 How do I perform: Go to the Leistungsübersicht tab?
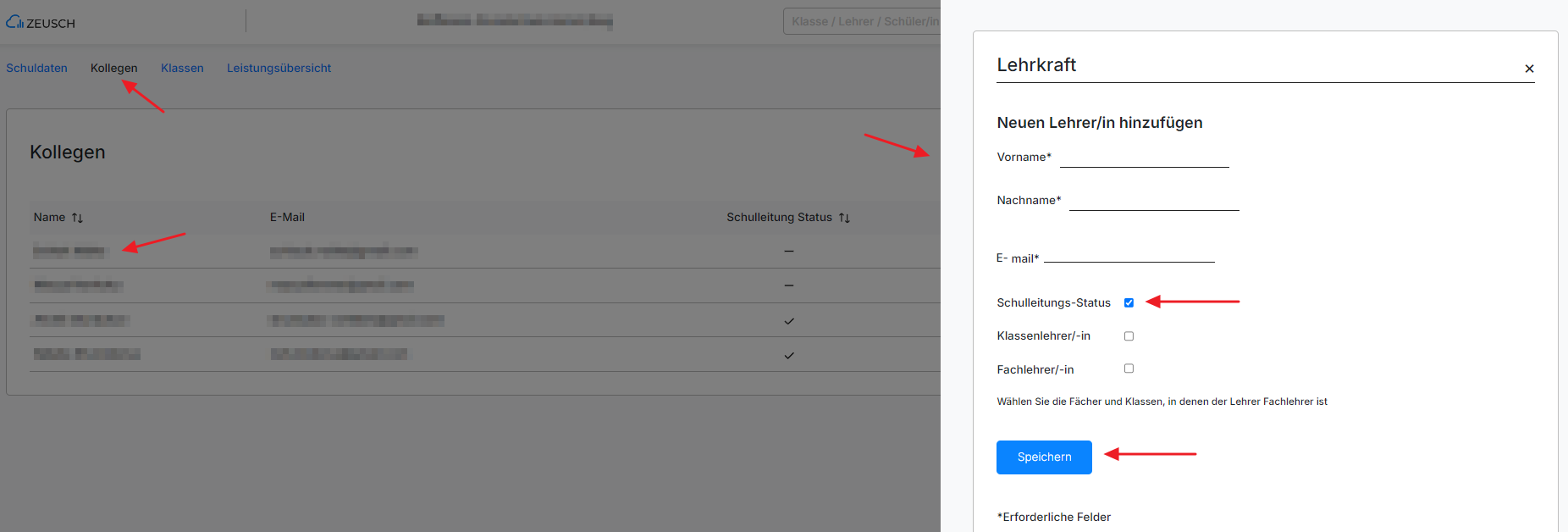pyautogui.click(x=279, y=68)
